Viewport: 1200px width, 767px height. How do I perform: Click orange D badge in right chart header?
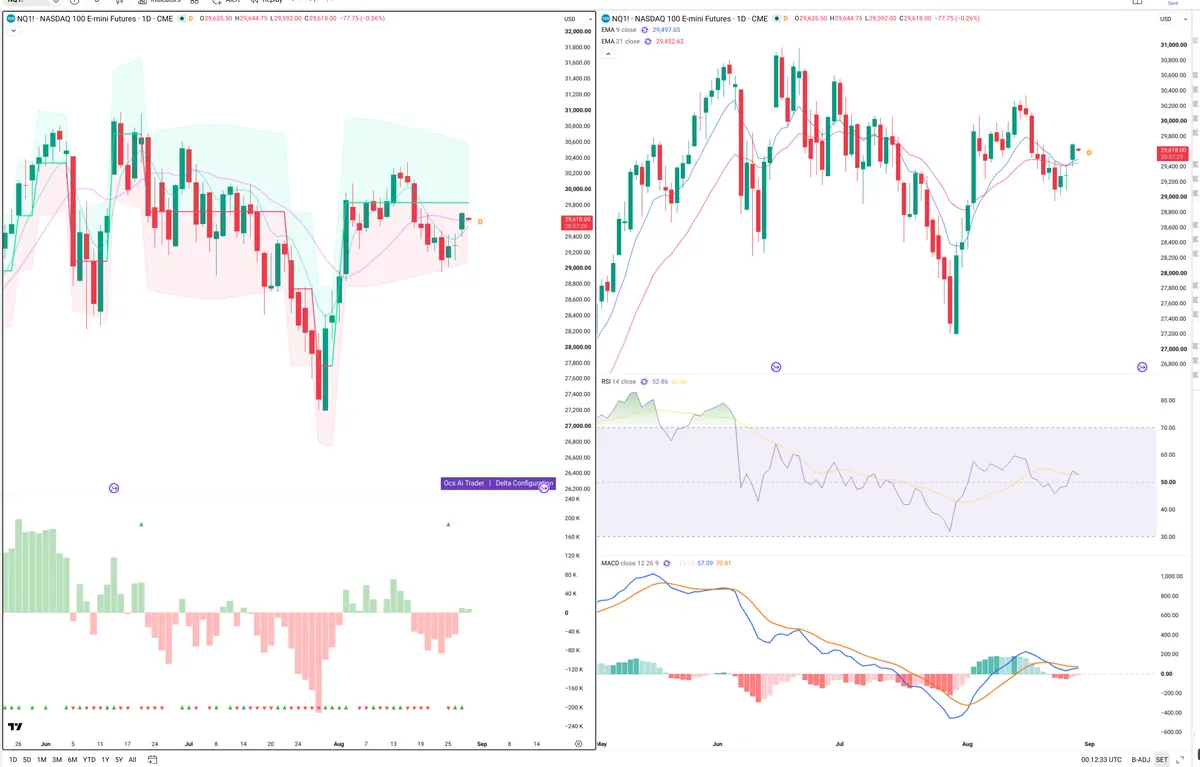[x=785, y=19]
